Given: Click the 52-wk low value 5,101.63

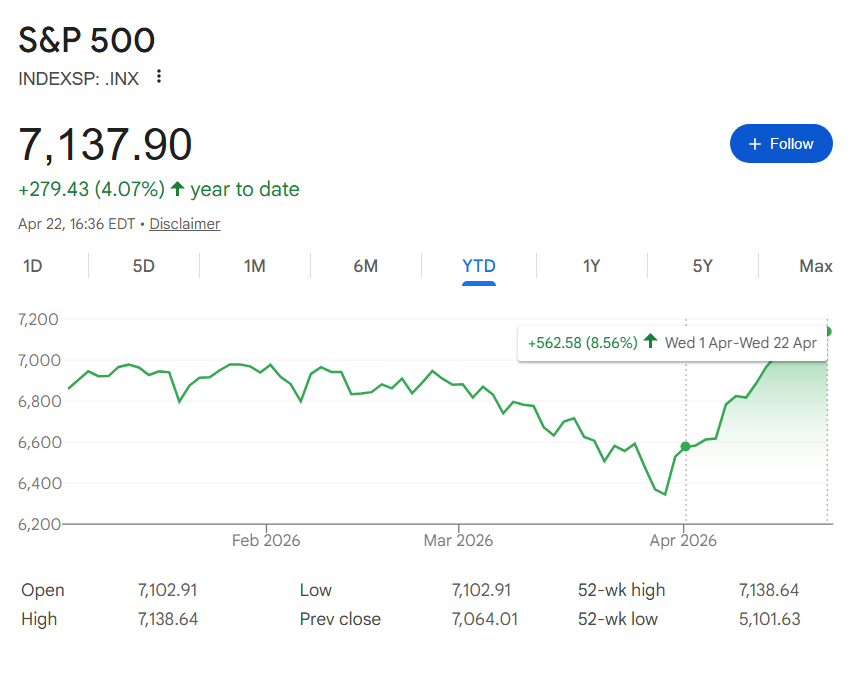Looking at the screenshot, I should coord(769,619).
